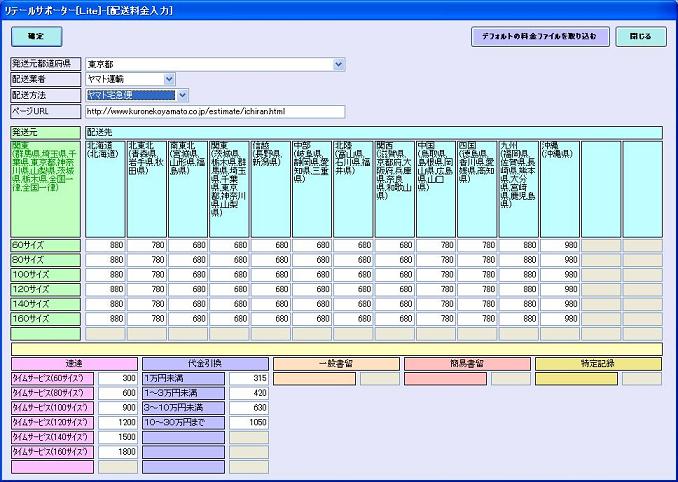Click the ページURL text field
This screenshot has width=678, height=482.
tap(214, 111)
